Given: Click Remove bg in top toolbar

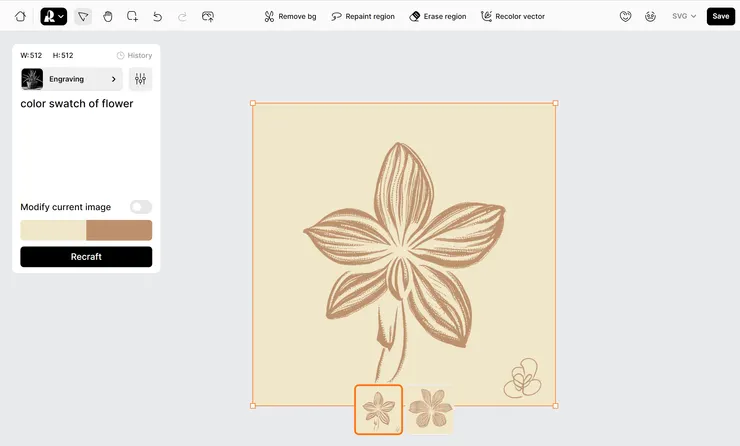Looking at the screenshot, I should click(290, 17).
